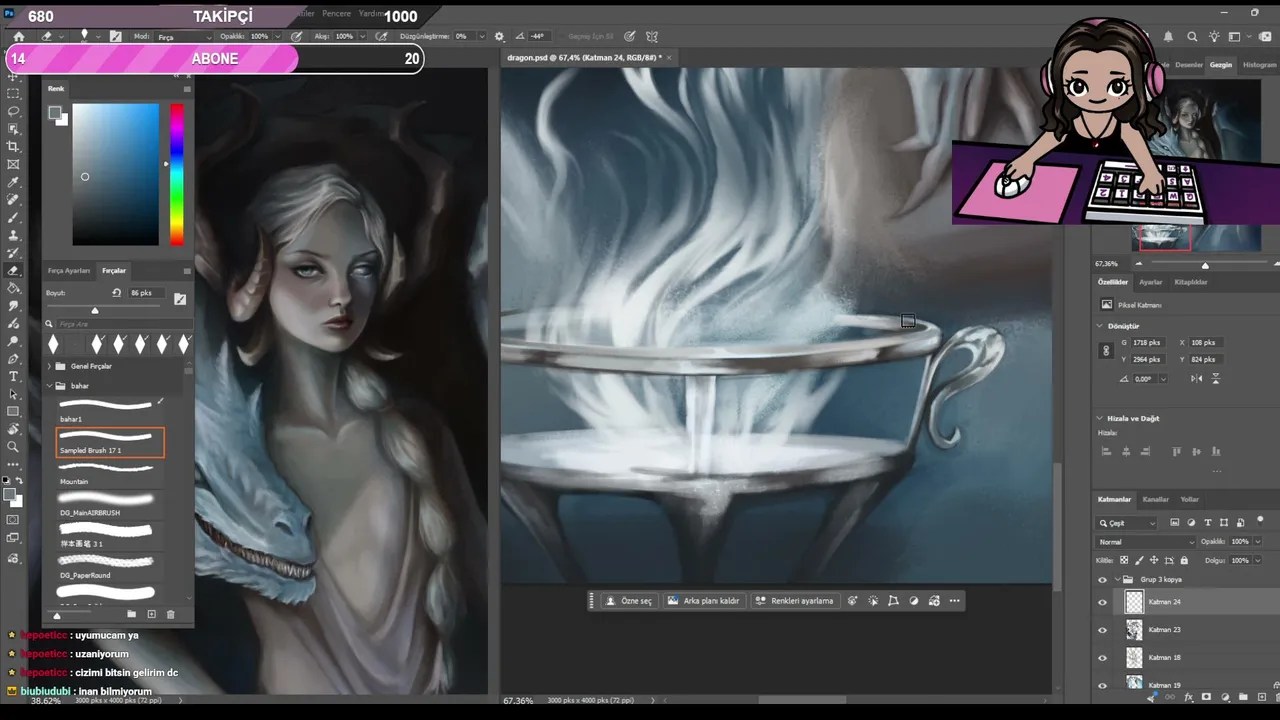Screen dimensions: 1280x720
Task: Switch to the Kitaplıklar tab
Action: pyautogui.click(x=1191, y=282)
